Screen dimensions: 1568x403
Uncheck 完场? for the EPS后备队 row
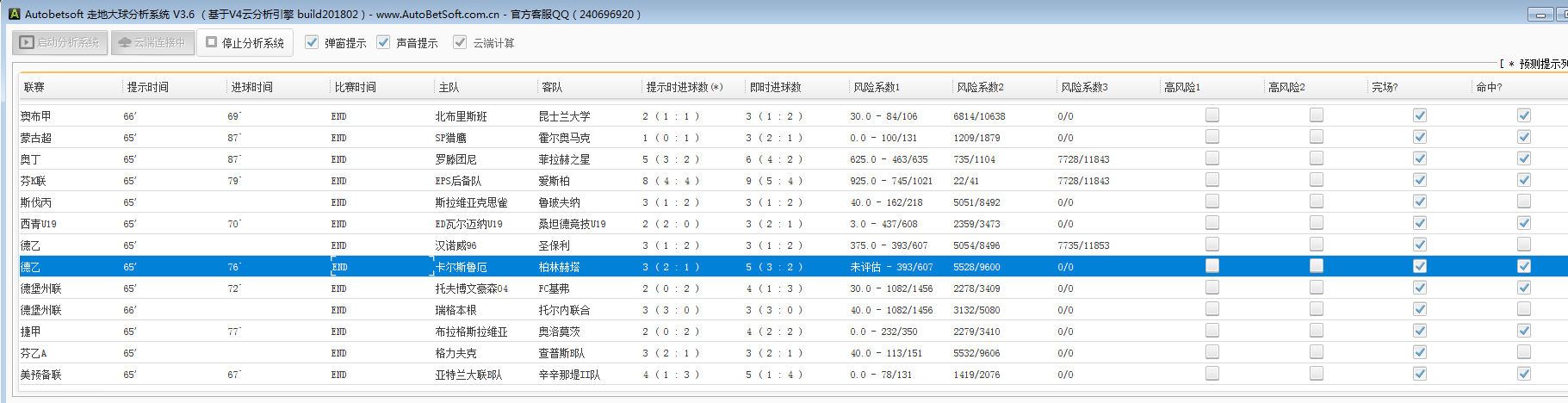coord(1420,180)
